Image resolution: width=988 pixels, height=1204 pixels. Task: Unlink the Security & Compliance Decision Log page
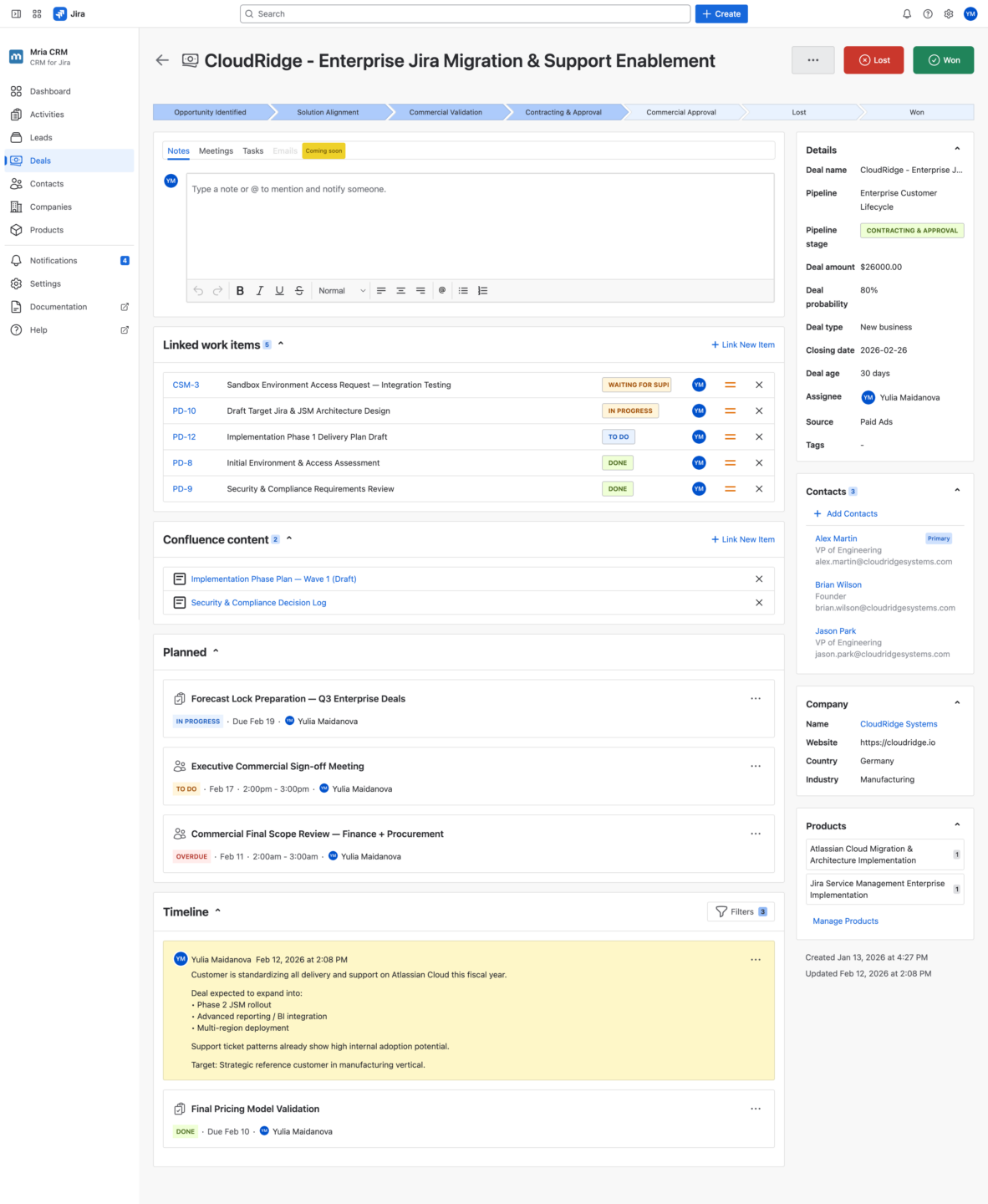759,603
